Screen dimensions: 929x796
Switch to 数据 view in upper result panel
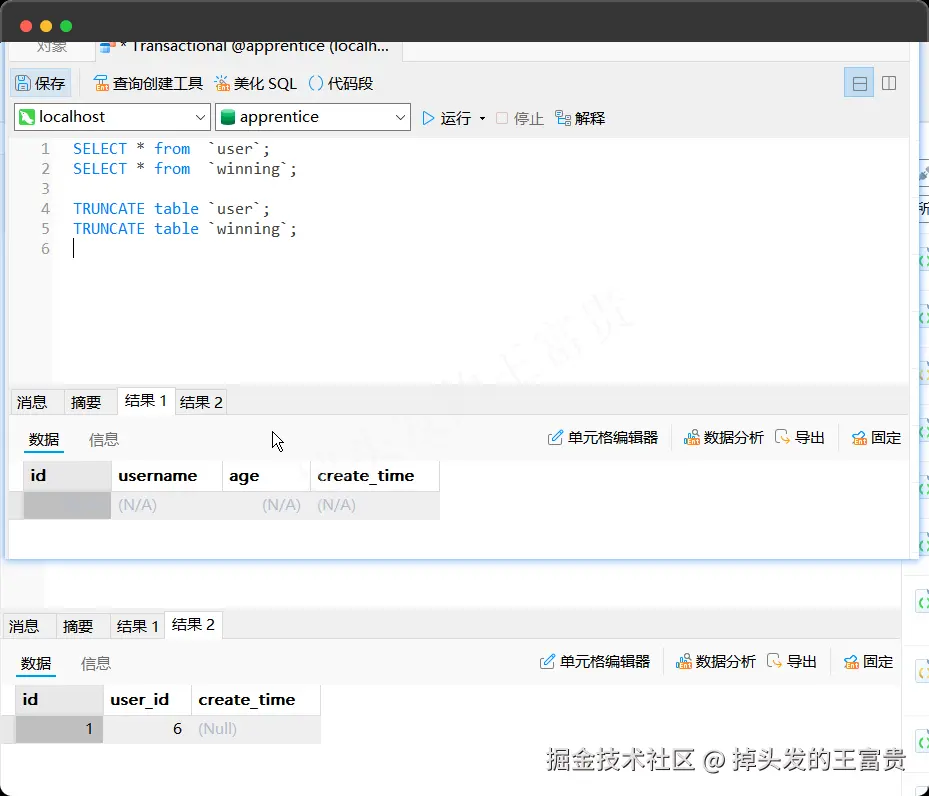[x=44, y=439]
